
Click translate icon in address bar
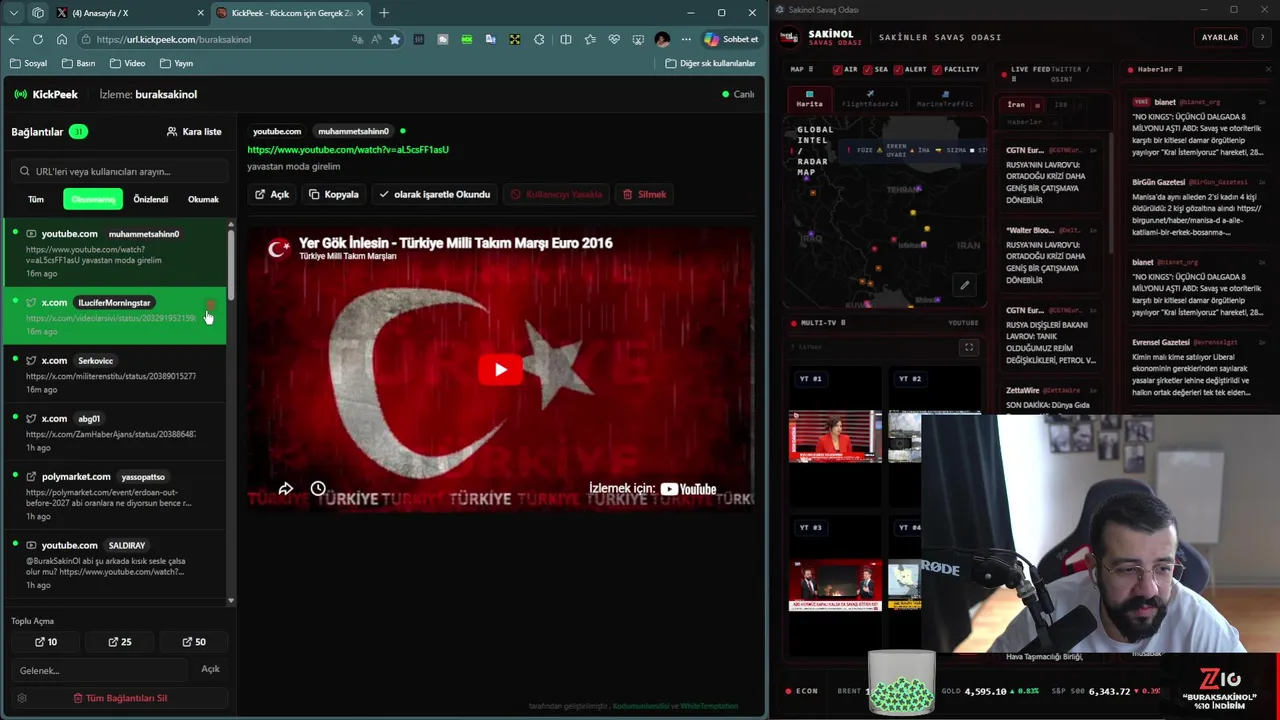click(357, 39)
